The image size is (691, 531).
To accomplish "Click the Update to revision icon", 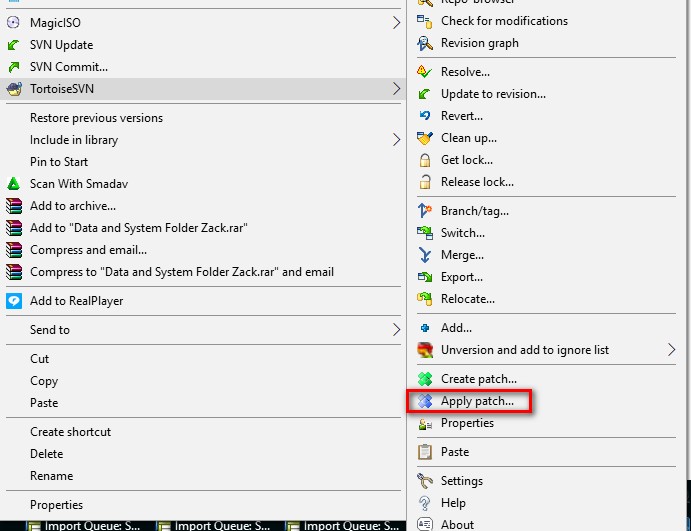I will (x=425, y=93).
